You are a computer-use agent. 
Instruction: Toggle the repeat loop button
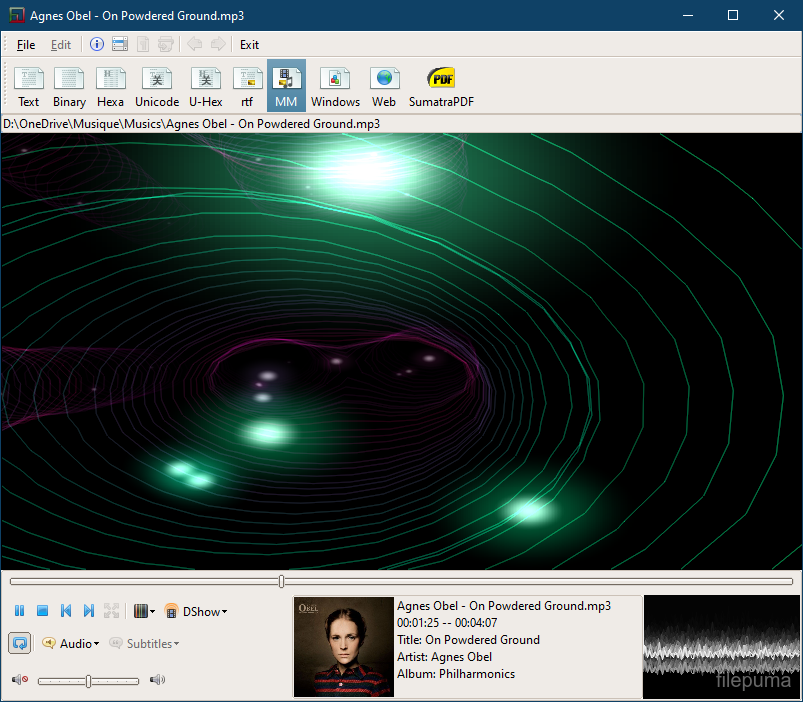(19, 643)
